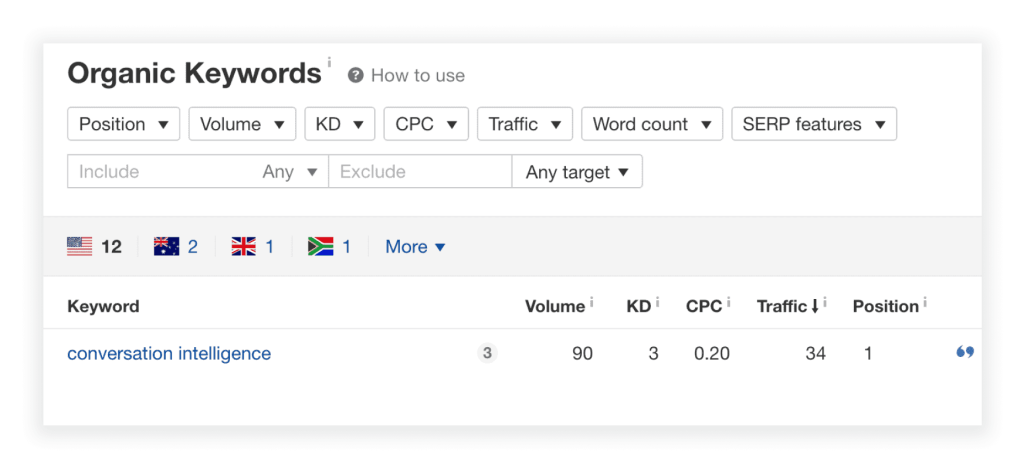Click the How to use link
Viewport: 1024px width, 469px height.
(418, 76)
